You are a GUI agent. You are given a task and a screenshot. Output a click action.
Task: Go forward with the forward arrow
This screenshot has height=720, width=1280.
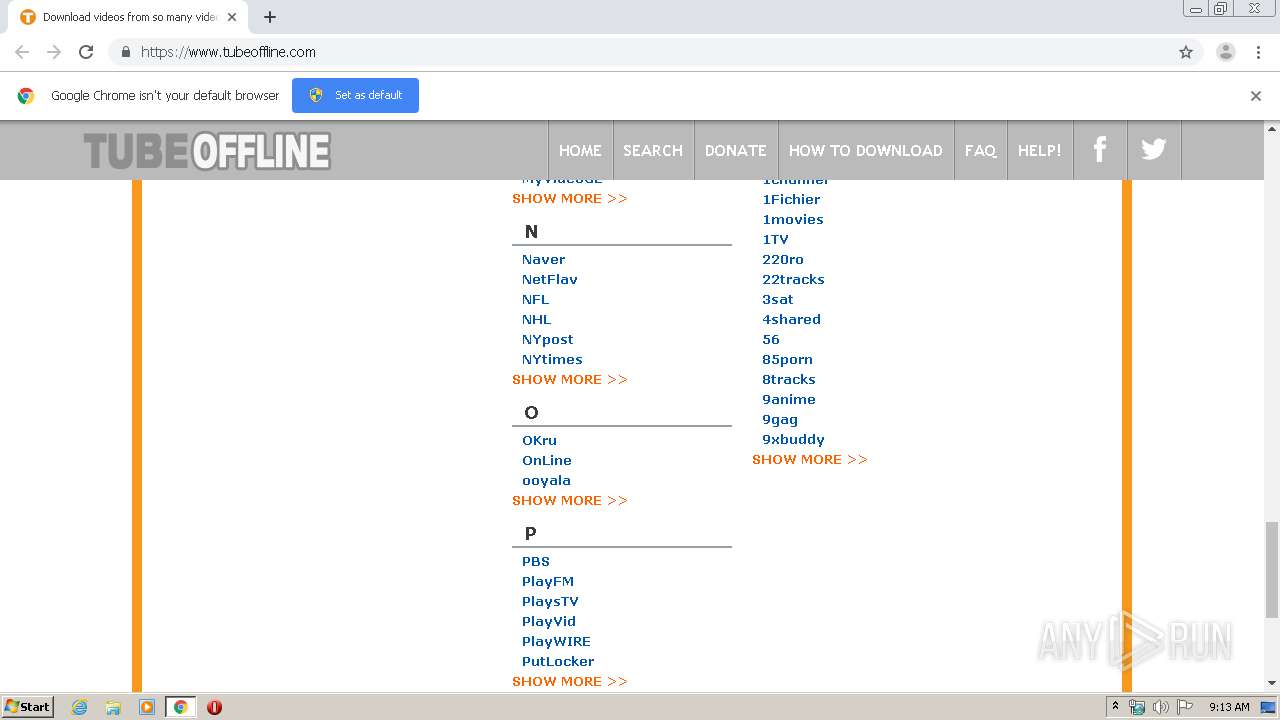[54, 52]
